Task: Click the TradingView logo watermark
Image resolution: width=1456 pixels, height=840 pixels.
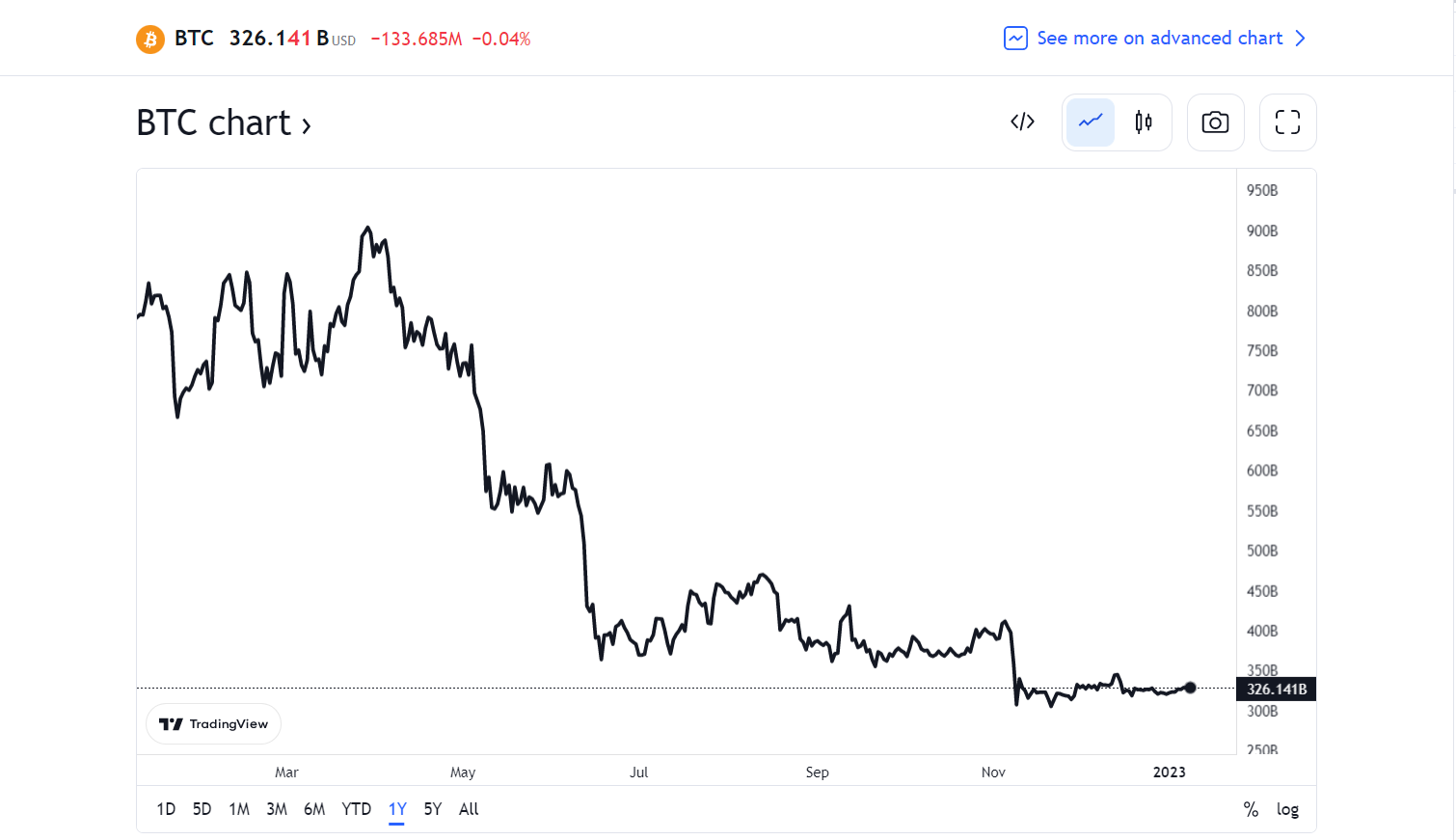Action: 213,723
